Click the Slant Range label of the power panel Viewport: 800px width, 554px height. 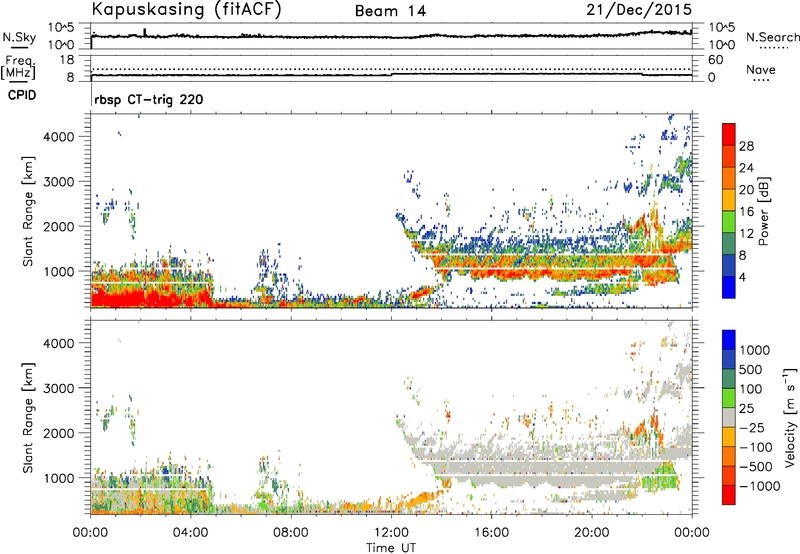pyautogui.click(x=28, y=211)
